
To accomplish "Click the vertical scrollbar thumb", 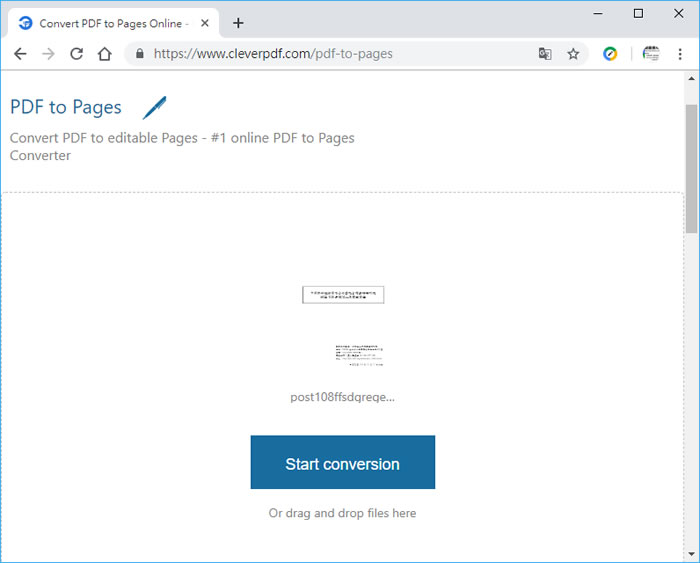I will (692, 169).
